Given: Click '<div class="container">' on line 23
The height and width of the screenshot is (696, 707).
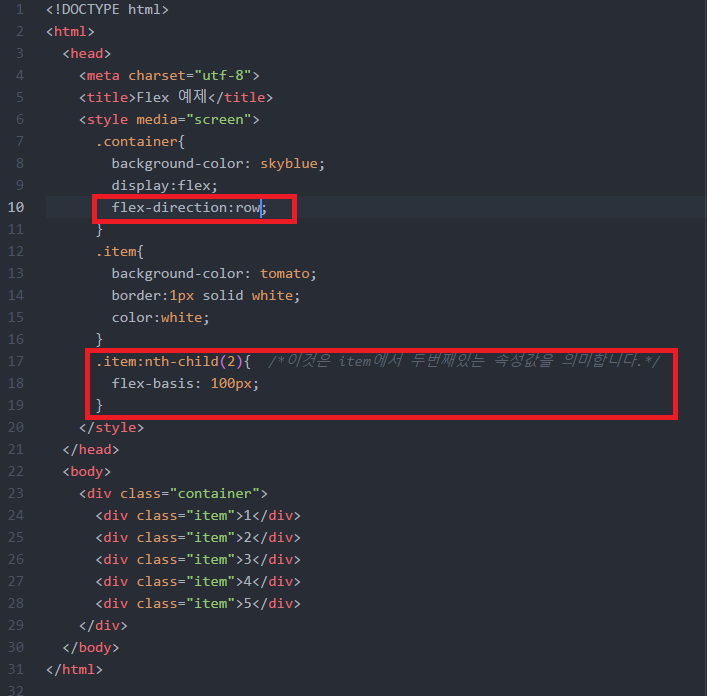Looking at the screenshot, I should [x=173, y=494].
